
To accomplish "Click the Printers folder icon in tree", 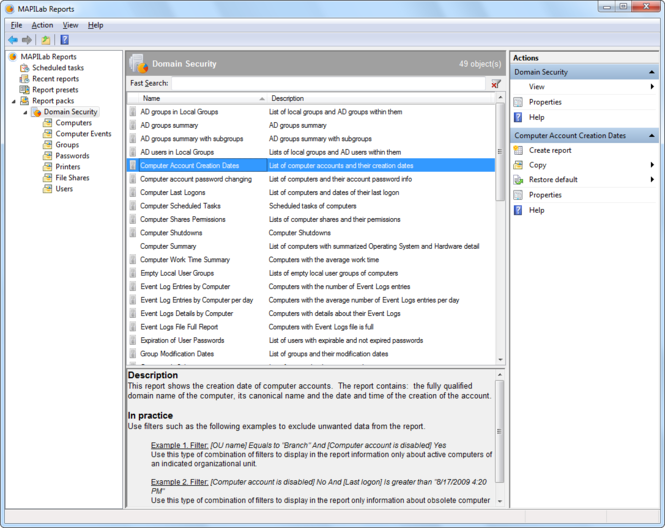I will point(48,167).
